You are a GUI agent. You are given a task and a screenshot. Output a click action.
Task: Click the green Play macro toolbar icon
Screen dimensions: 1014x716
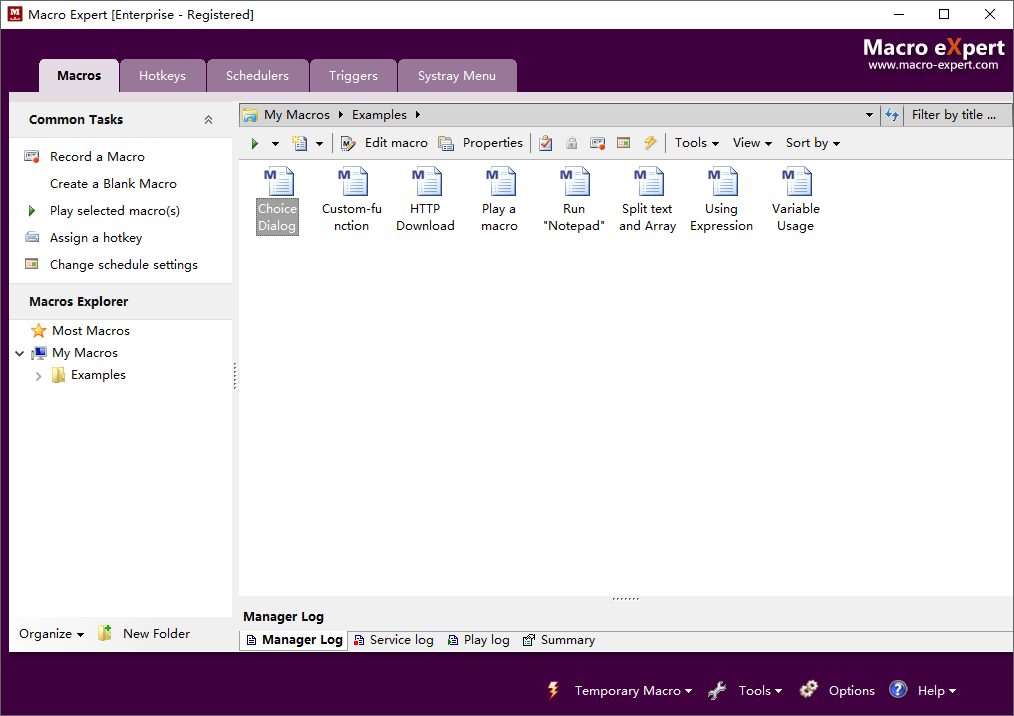coord(255,143)
